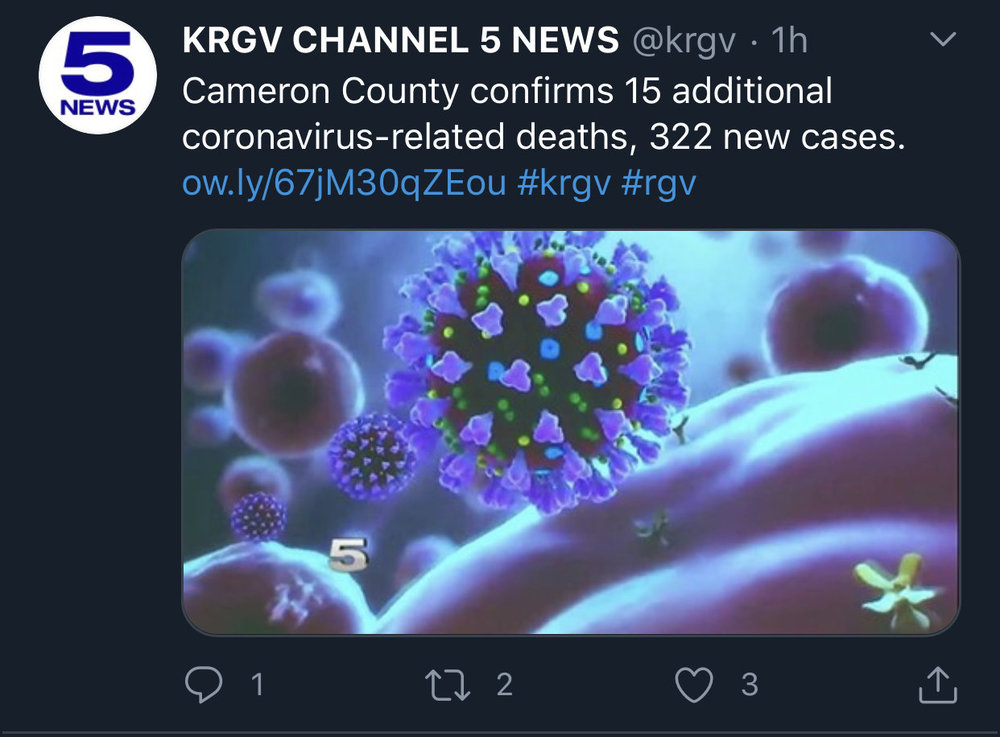Expand the tweet options chevron
The height and width of the screenshot is (737, 1000).
click(943, 41)
